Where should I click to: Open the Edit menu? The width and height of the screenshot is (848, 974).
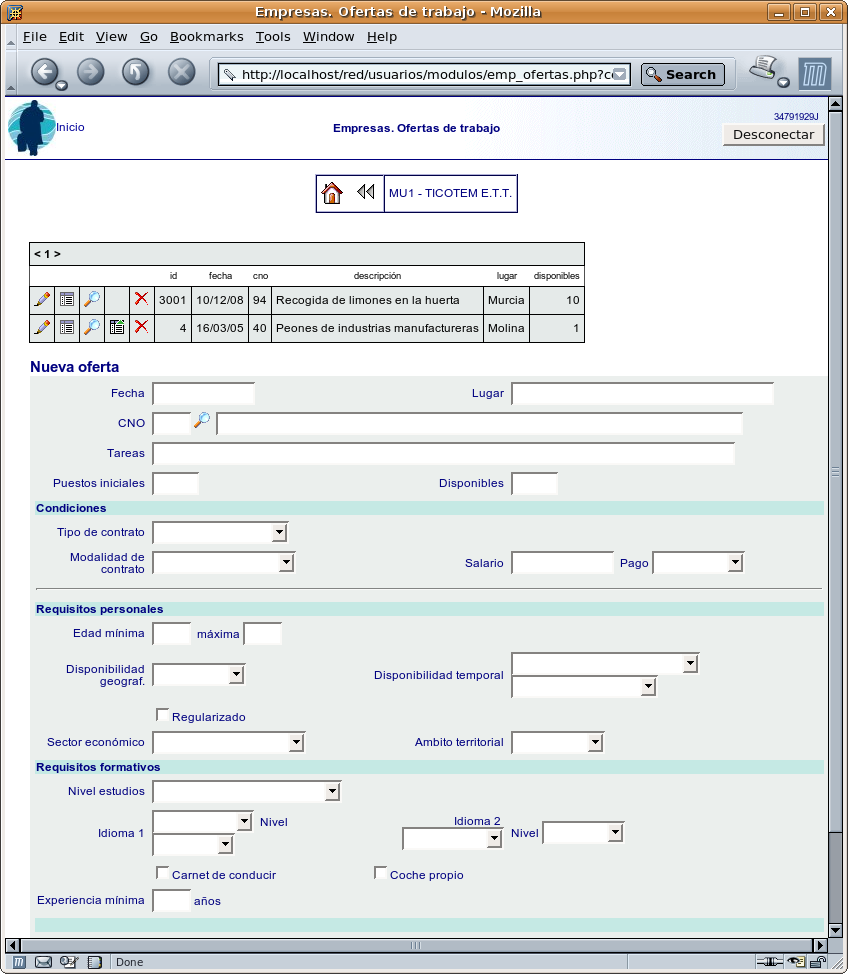click(x=71, y=37)
